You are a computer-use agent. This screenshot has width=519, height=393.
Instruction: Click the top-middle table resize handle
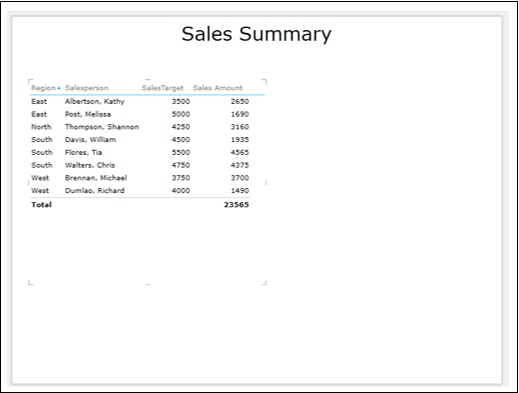click(148, 80)
